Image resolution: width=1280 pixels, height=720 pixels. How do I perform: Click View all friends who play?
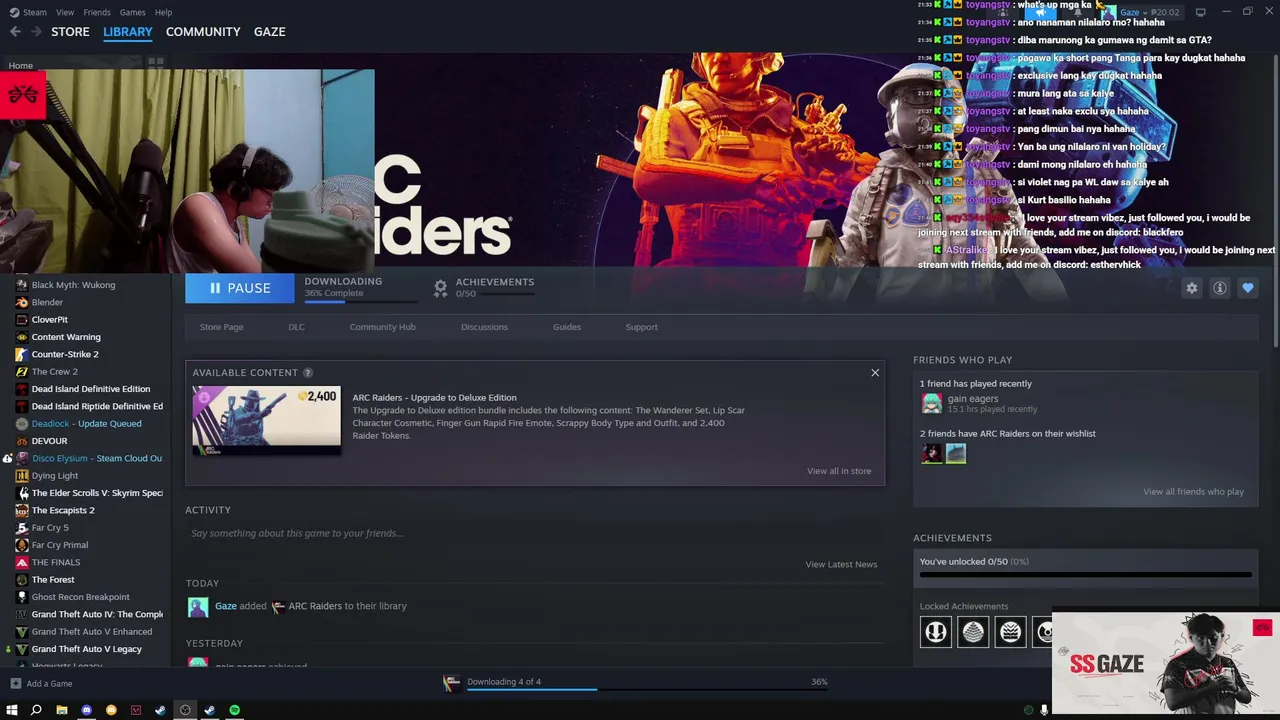coord(1193,492)
